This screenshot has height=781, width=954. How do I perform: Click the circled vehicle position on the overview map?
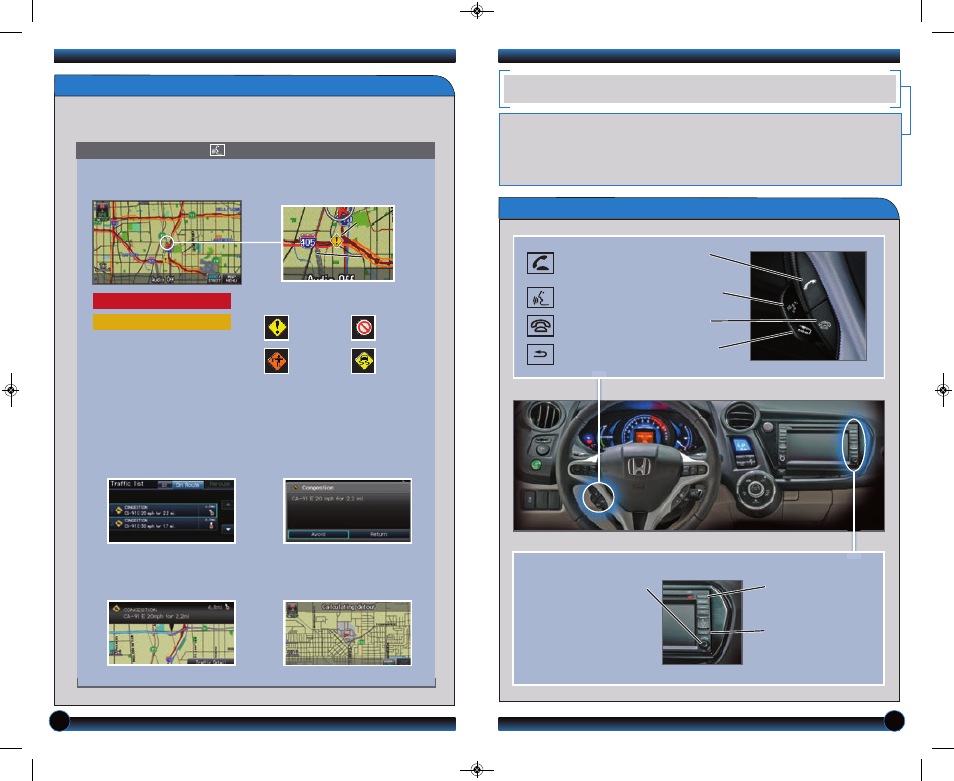click(x=167, y=243)
